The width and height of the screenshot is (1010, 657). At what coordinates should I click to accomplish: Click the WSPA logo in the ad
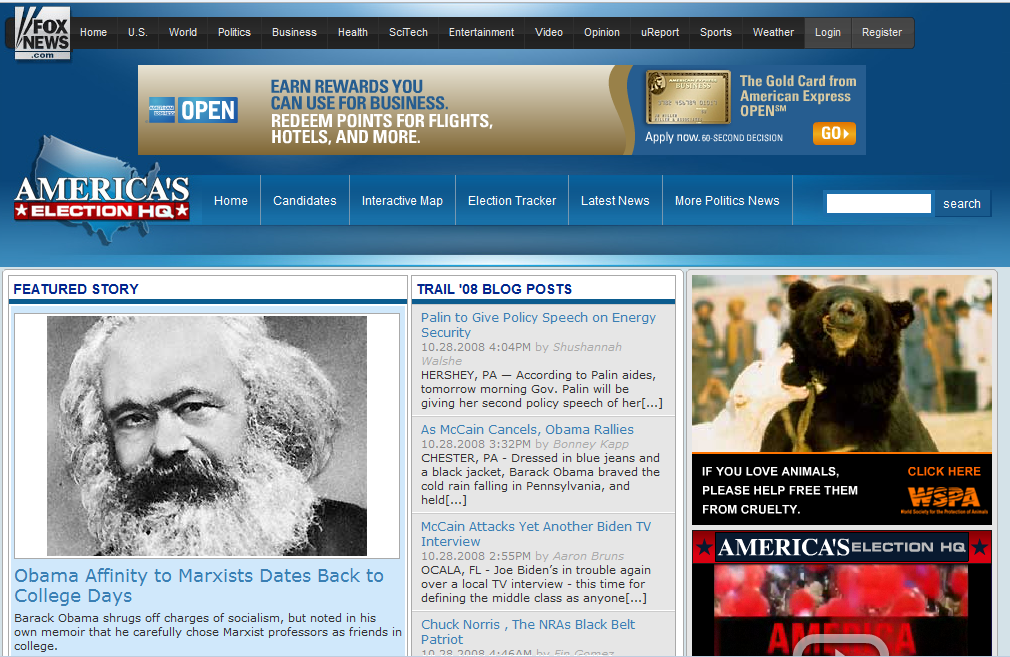944,499
